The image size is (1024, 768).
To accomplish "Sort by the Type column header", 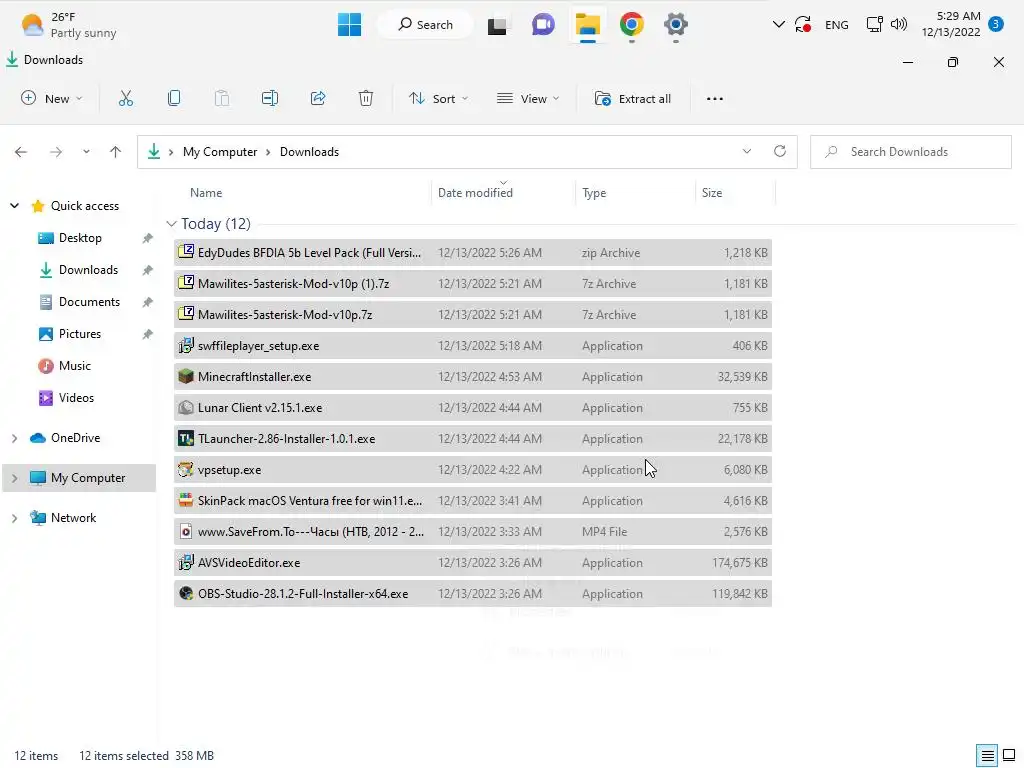I will (x=594, y=193).
